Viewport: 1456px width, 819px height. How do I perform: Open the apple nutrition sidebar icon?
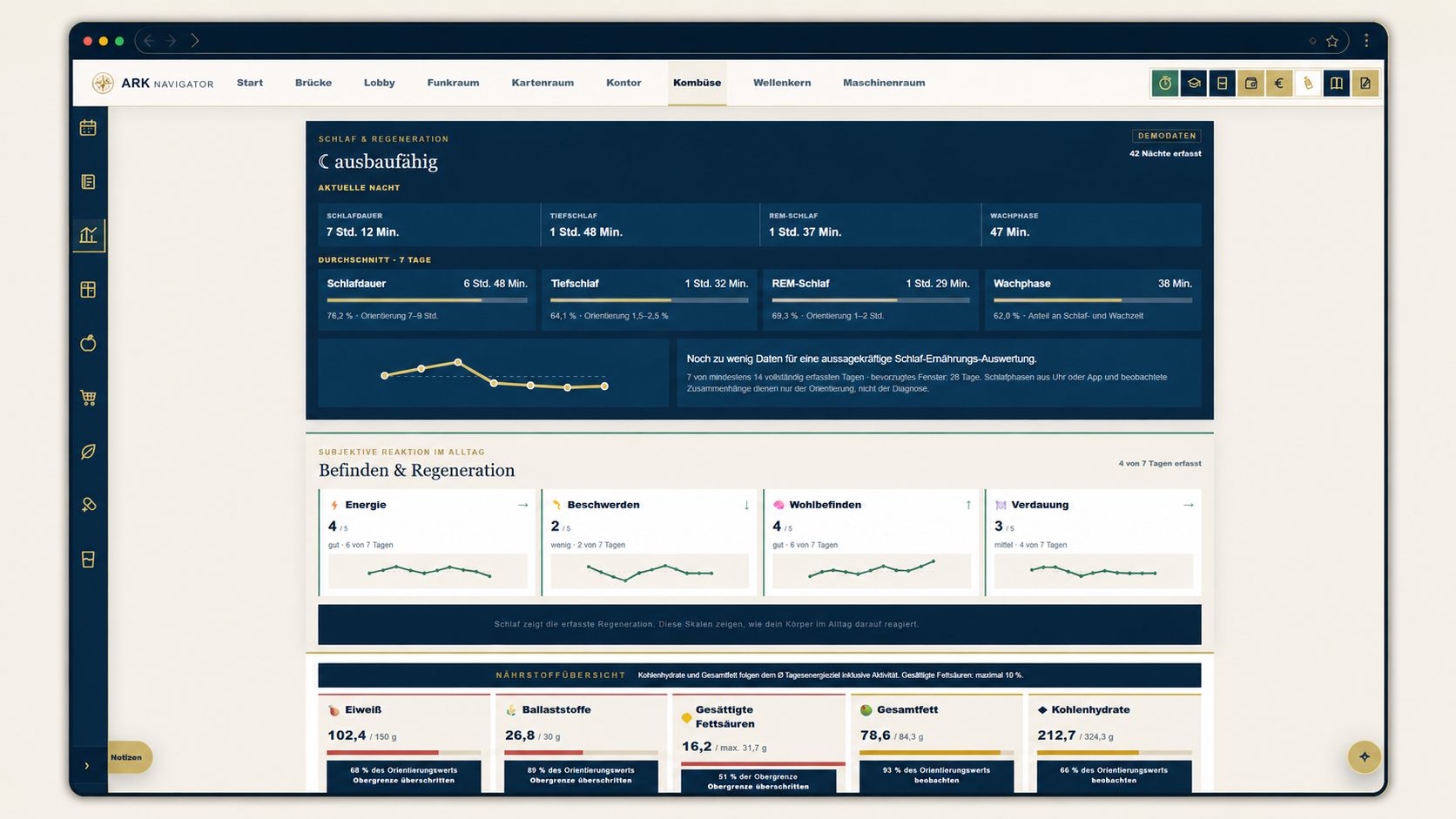tap(88, 344)
